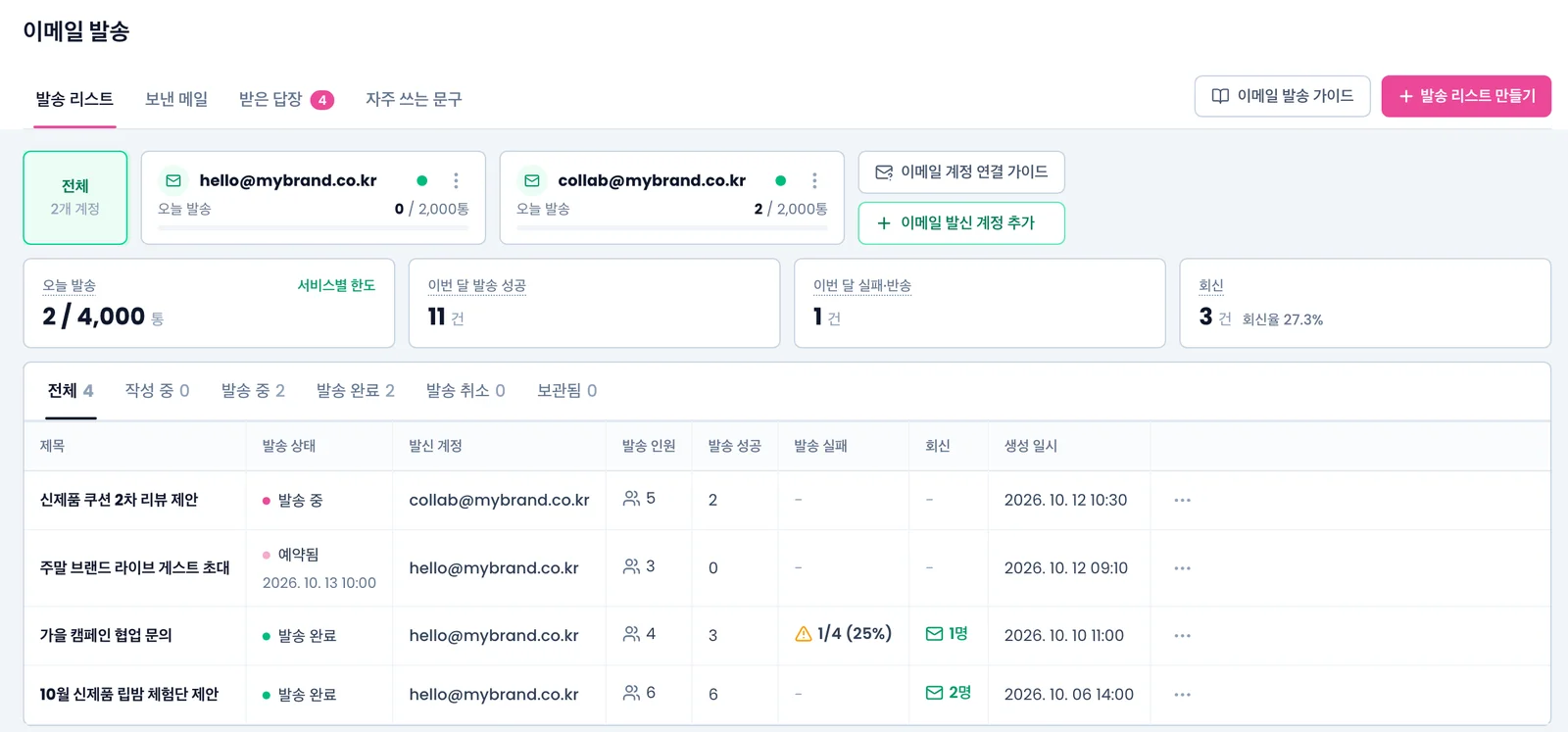
Task: Filter list by 보관됨 status
Action: [x=566, y=390]
